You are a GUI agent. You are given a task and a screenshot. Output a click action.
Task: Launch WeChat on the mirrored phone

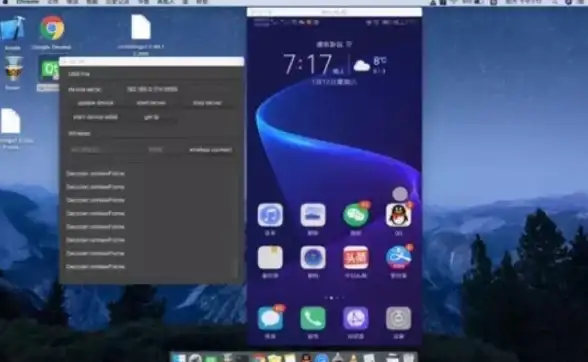pos(356,215)
